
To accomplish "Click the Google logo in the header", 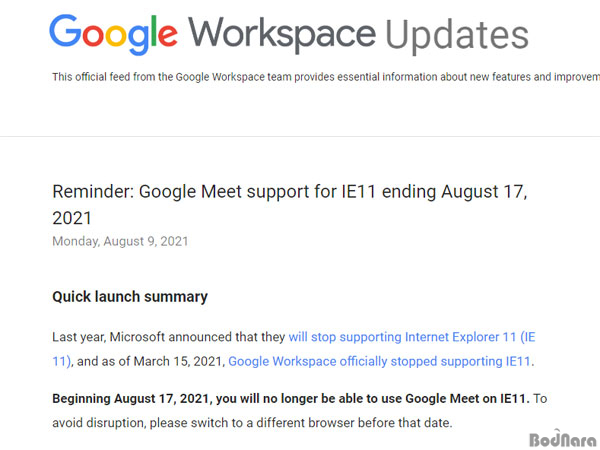I will point(113,35).
